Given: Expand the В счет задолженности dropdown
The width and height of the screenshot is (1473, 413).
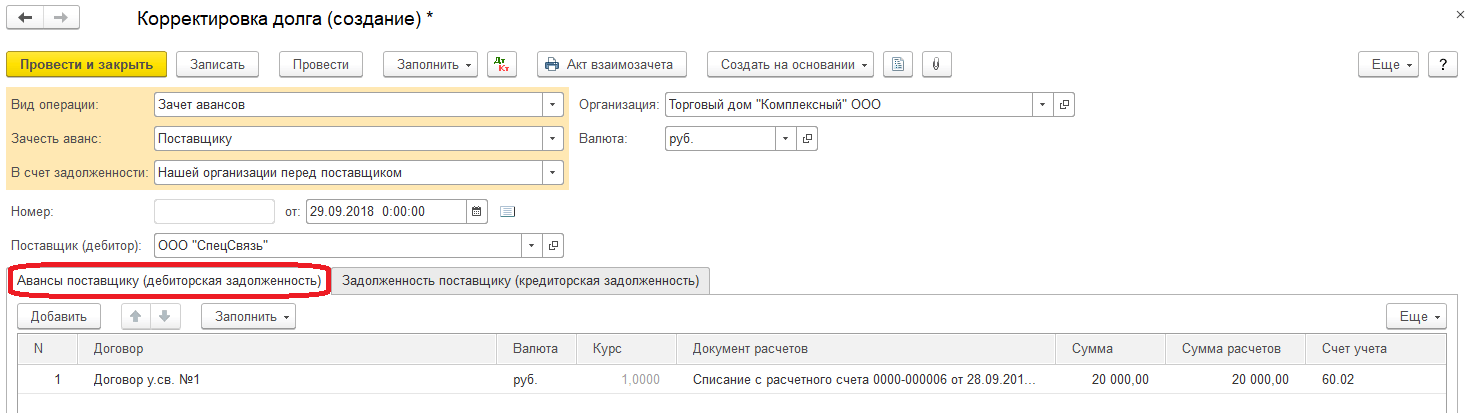Looking at the screenshot, I should 553,172.
